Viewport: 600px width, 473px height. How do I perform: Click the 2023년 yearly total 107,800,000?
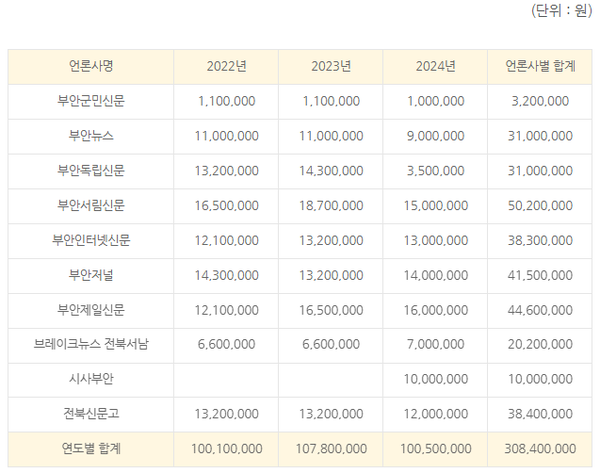(331, 449)
